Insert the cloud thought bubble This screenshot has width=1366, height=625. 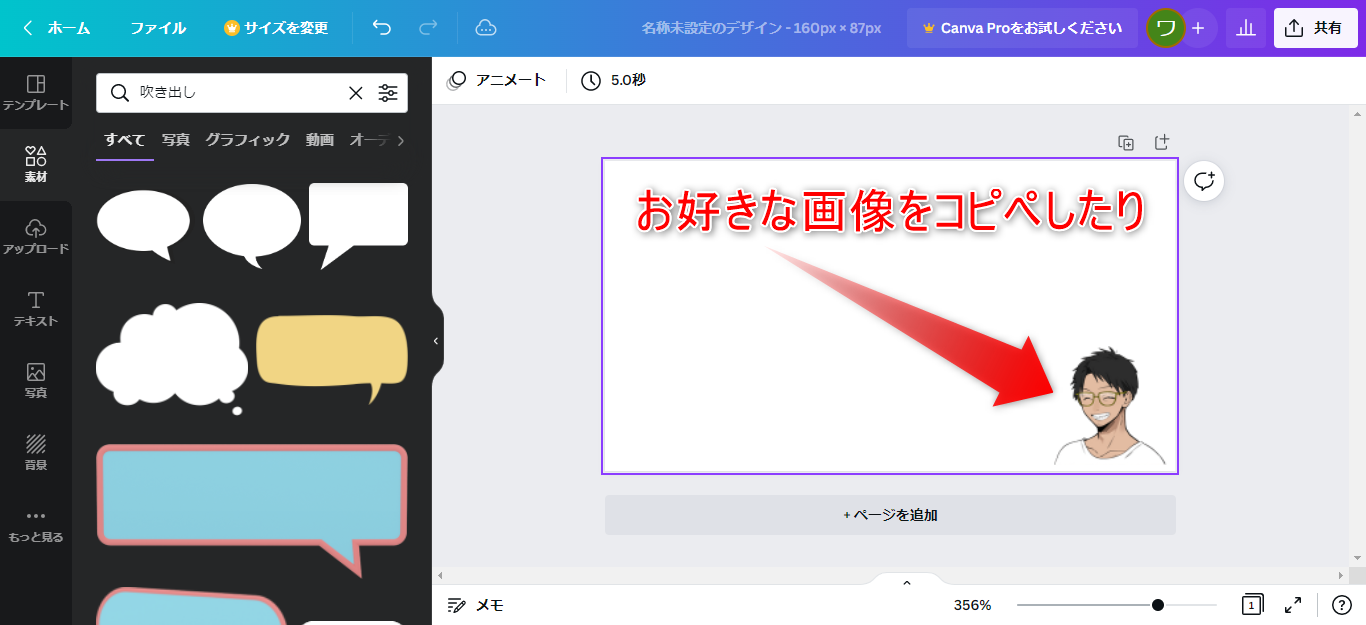pos(171,358)
